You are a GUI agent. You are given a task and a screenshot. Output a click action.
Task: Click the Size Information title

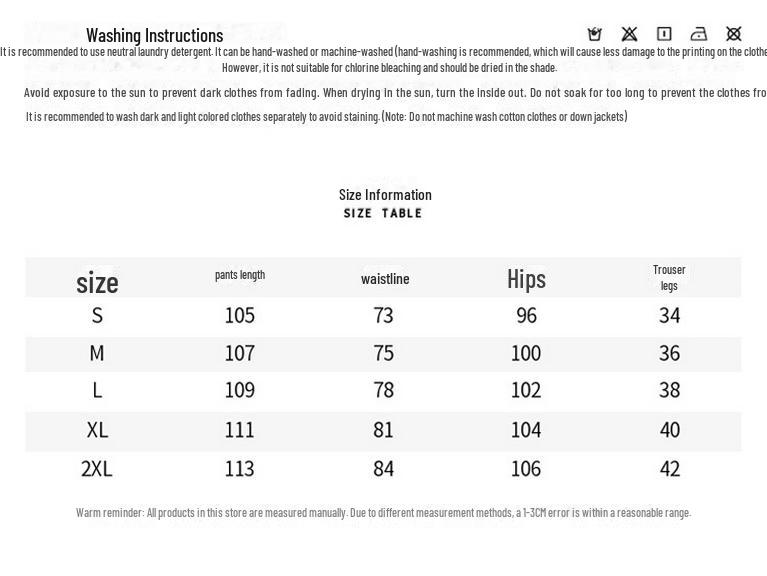[385, 195]
